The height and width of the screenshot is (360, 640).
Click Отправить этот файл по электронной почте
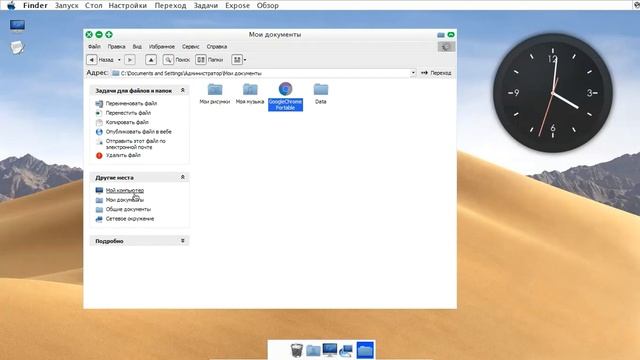point(136,144)
